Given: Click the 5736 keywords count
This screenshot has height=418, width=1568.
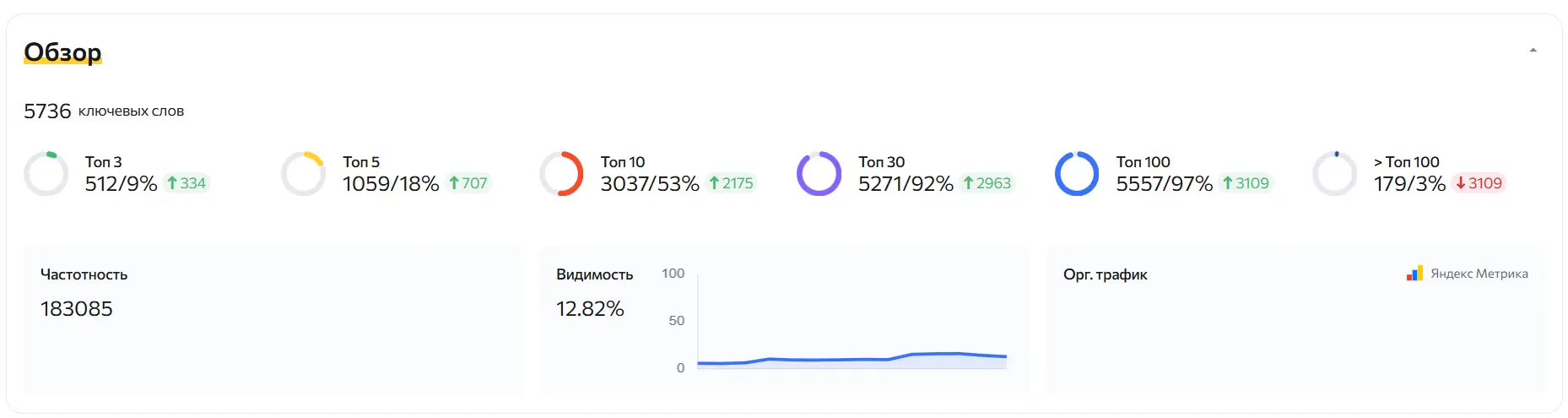Looking at the screenshot, I should coord(47,111).
